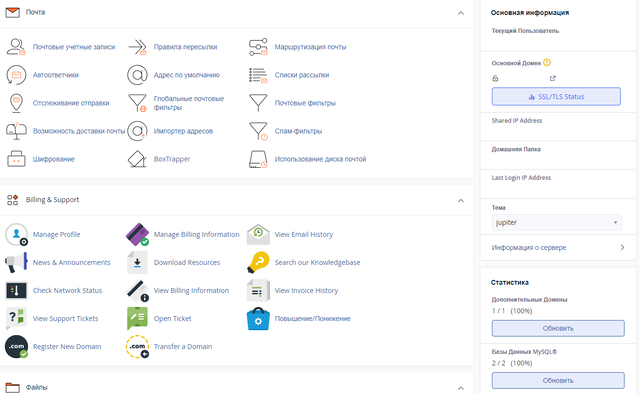Click the Check Network Status icon
The image size is (640, 394).
pyautogui.click(x=16, y=291)
